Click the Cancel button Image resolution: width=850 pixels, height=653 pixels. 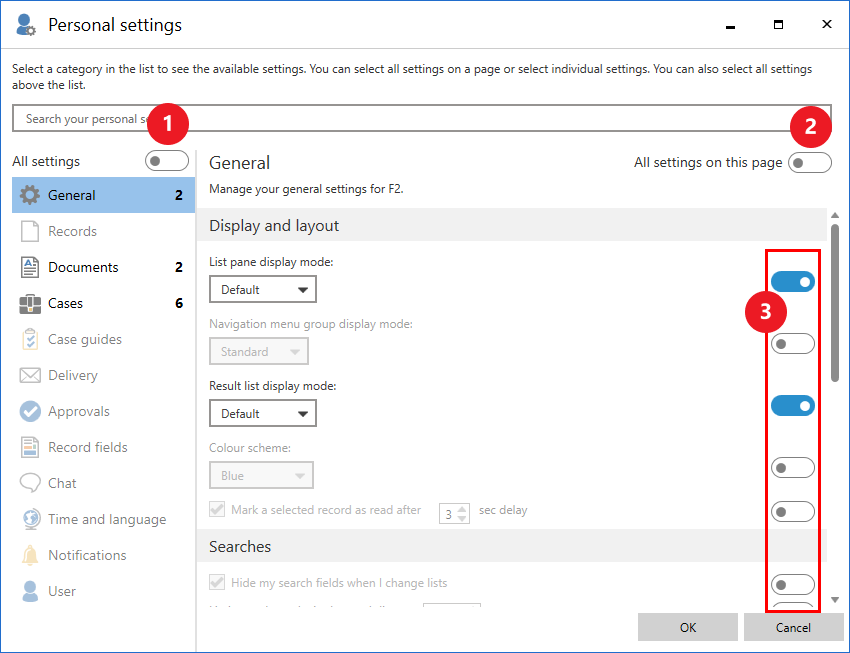pyautogui.click(x=793, y=627)
